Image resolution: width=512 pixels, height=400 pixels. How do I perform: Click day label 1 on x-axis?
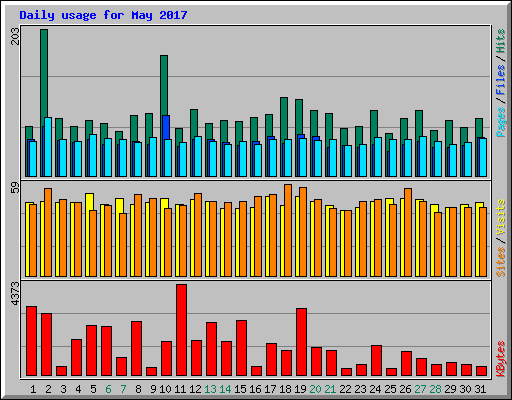33,389
